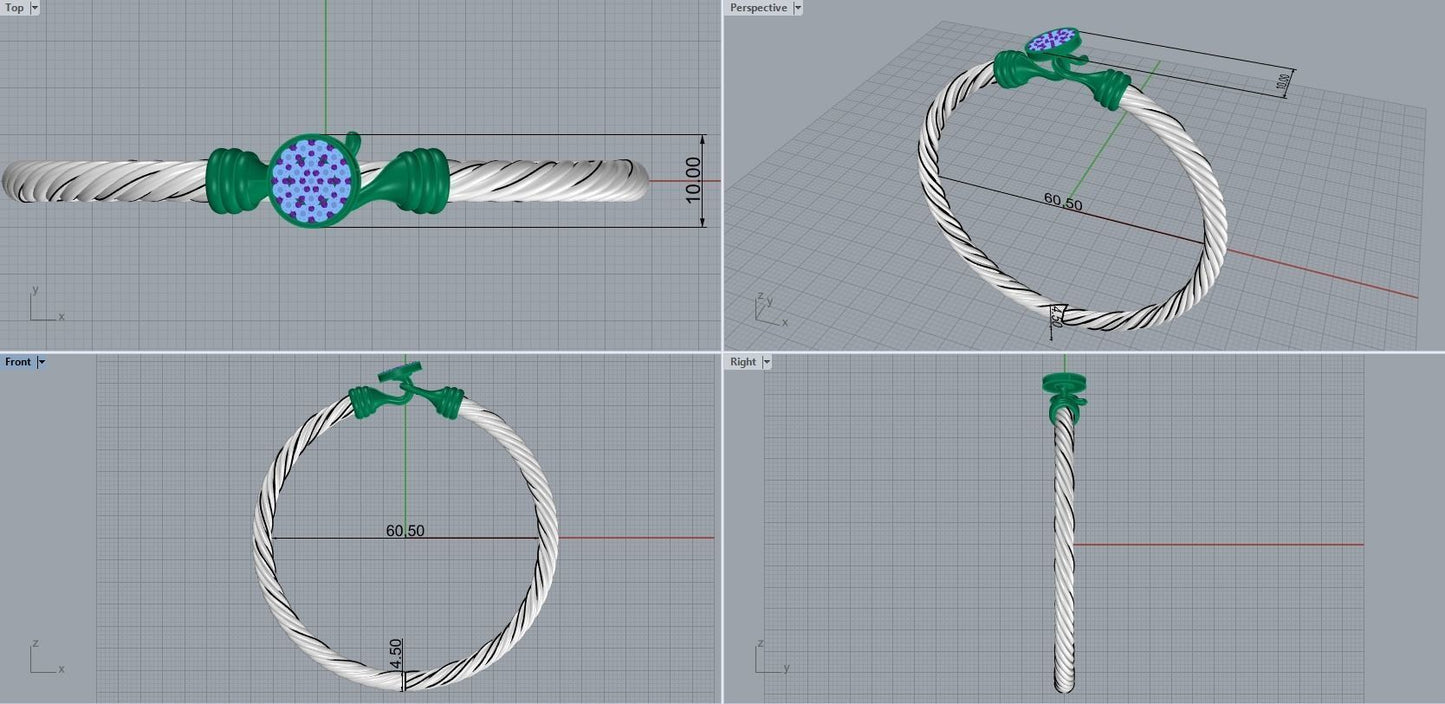
Task: Open the Top viewport dropdown arrow
Action: pyautogui.click(x=35, y=8)
